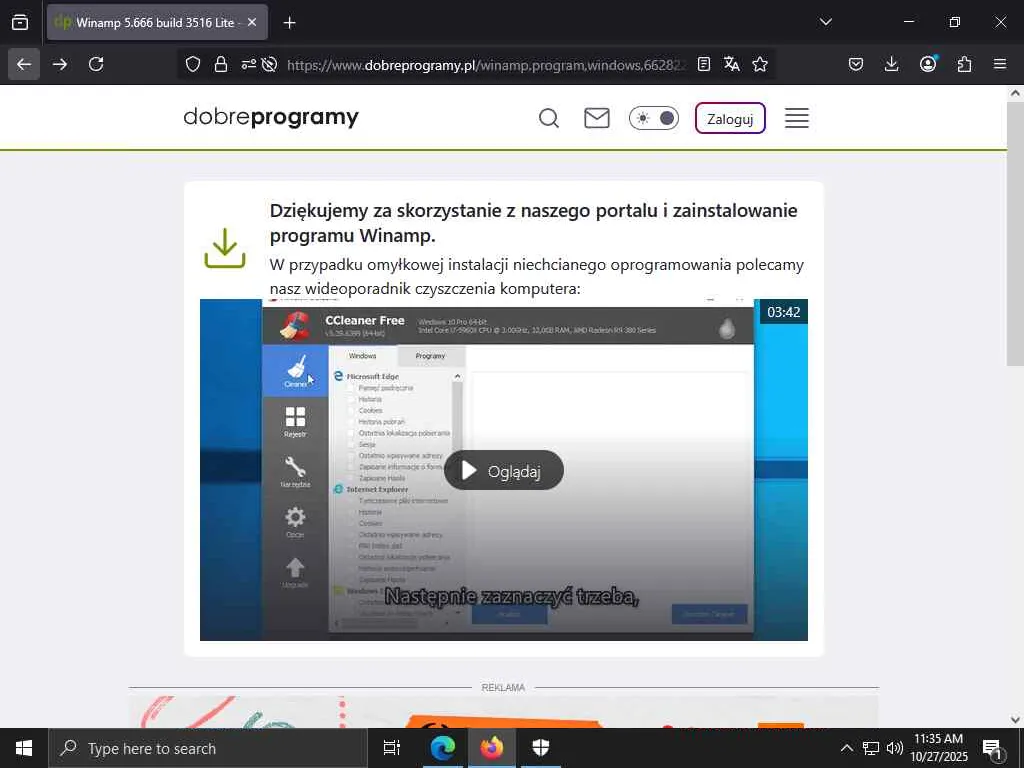Bookmark this page with star
Viewport: 1024px width, 768px height.
[760, 64]
